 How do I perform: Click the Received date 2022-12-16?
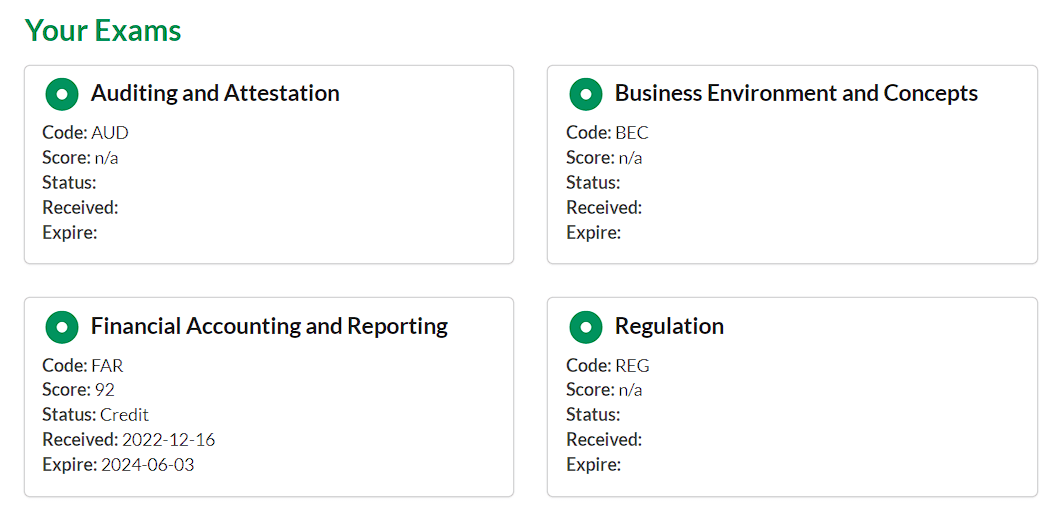click(x=168, y=439)
